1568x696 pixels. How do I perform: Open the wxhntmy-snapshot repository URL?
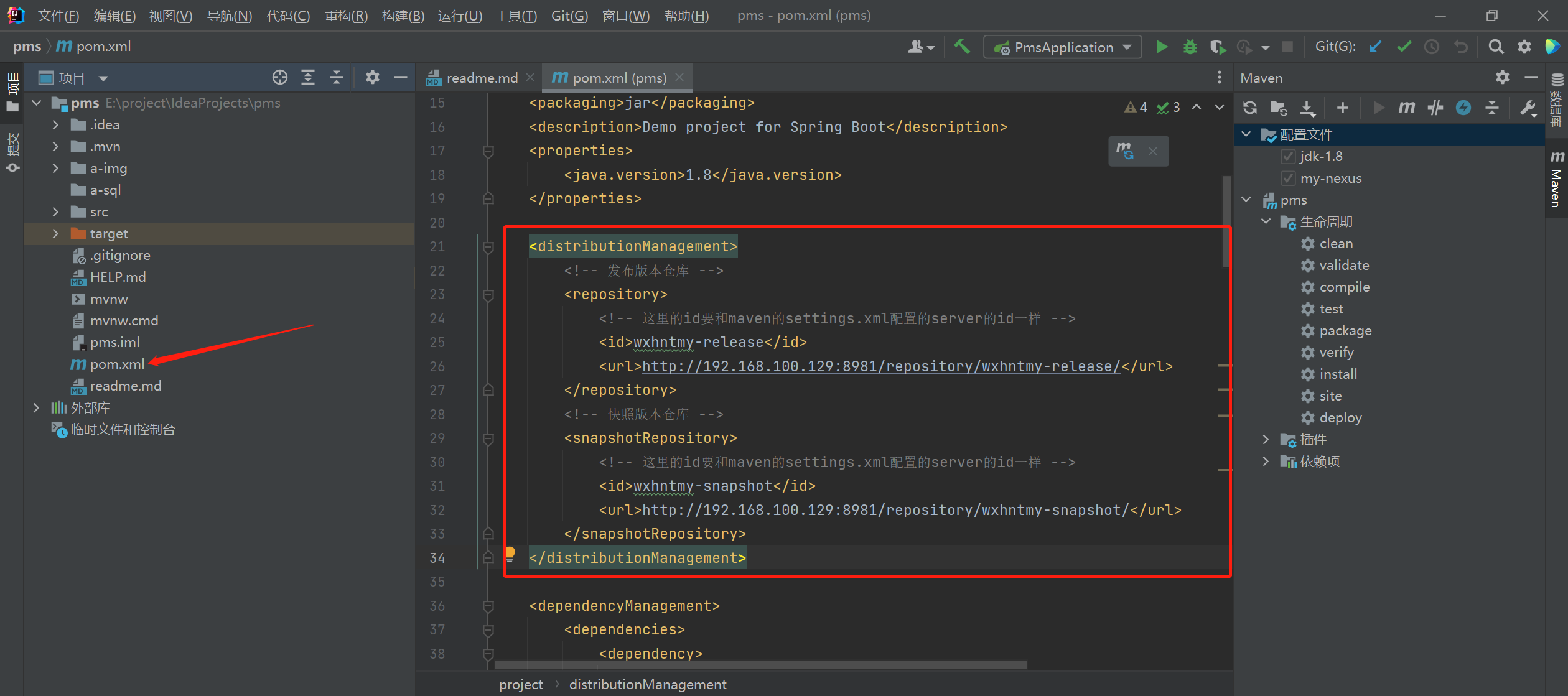tap(885, 510)
